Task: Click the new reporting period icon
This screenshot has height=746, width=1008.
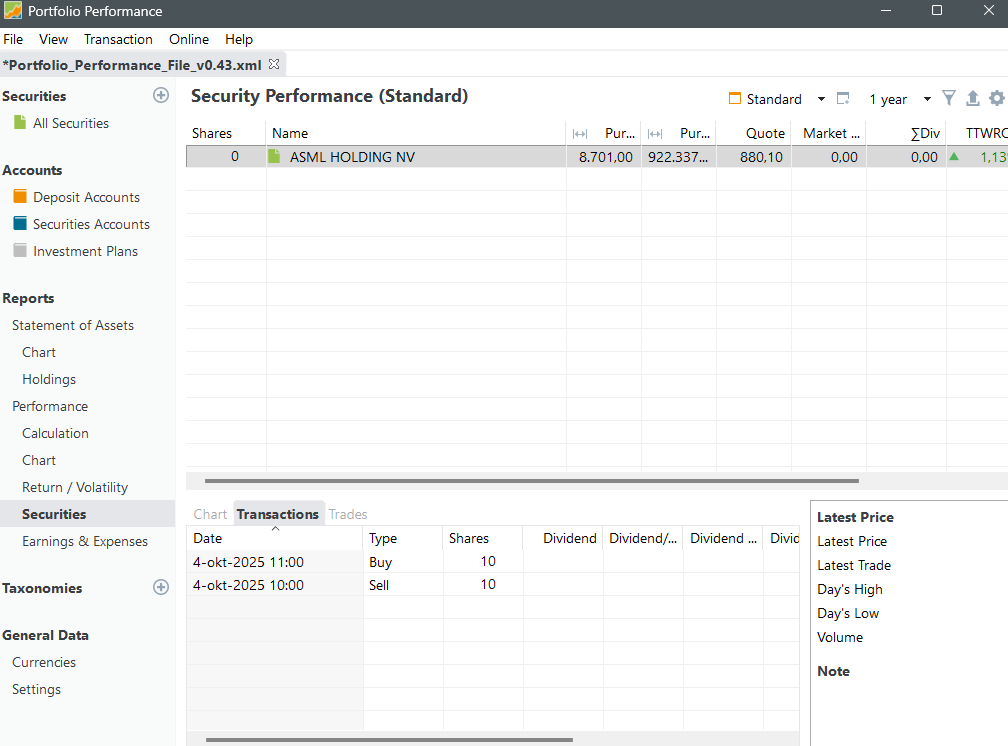Action: click(843, 99)
